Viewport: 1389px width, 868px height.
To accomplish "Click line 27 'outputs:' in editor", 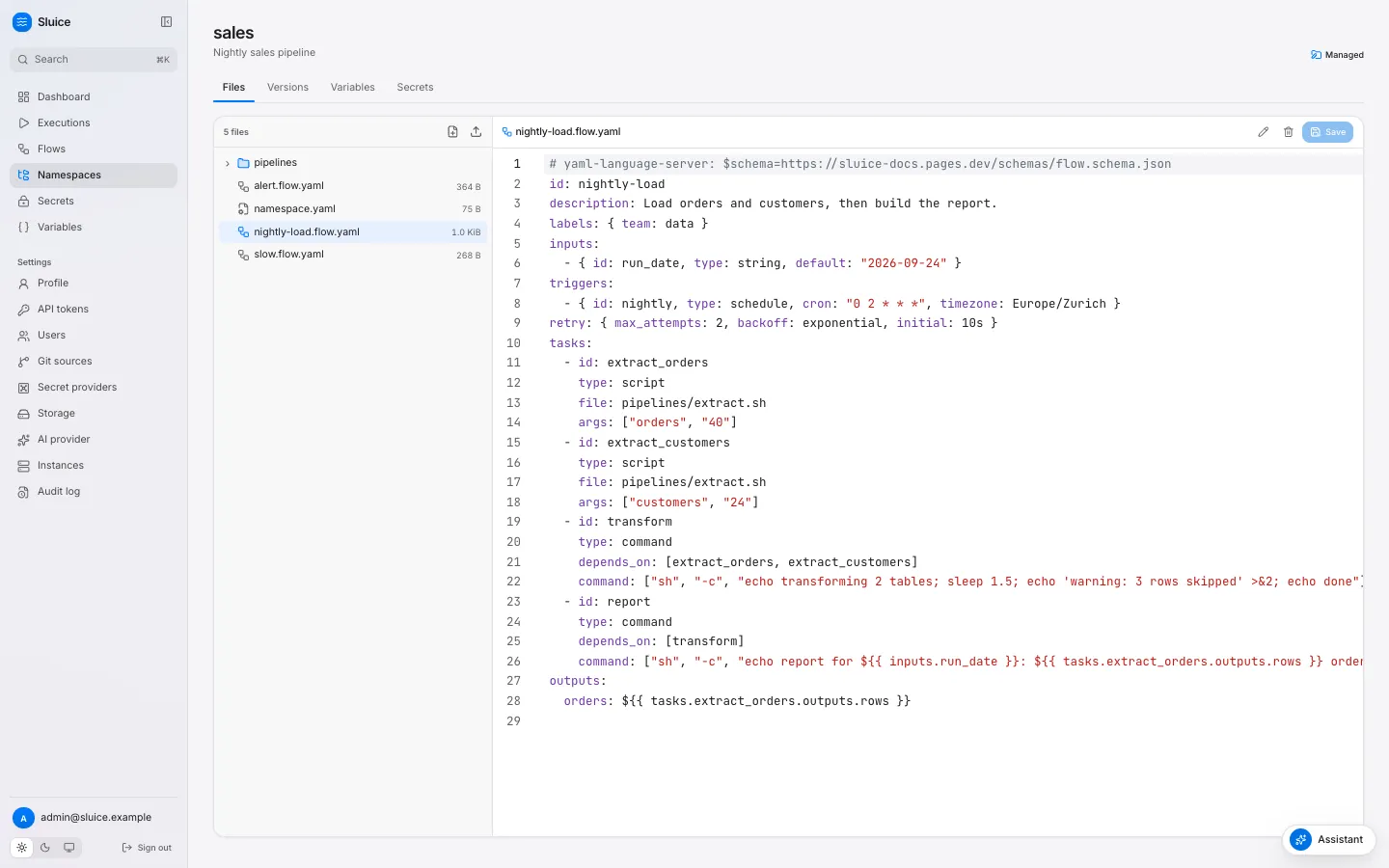I will pyautogui.click(x=578, y=681).
